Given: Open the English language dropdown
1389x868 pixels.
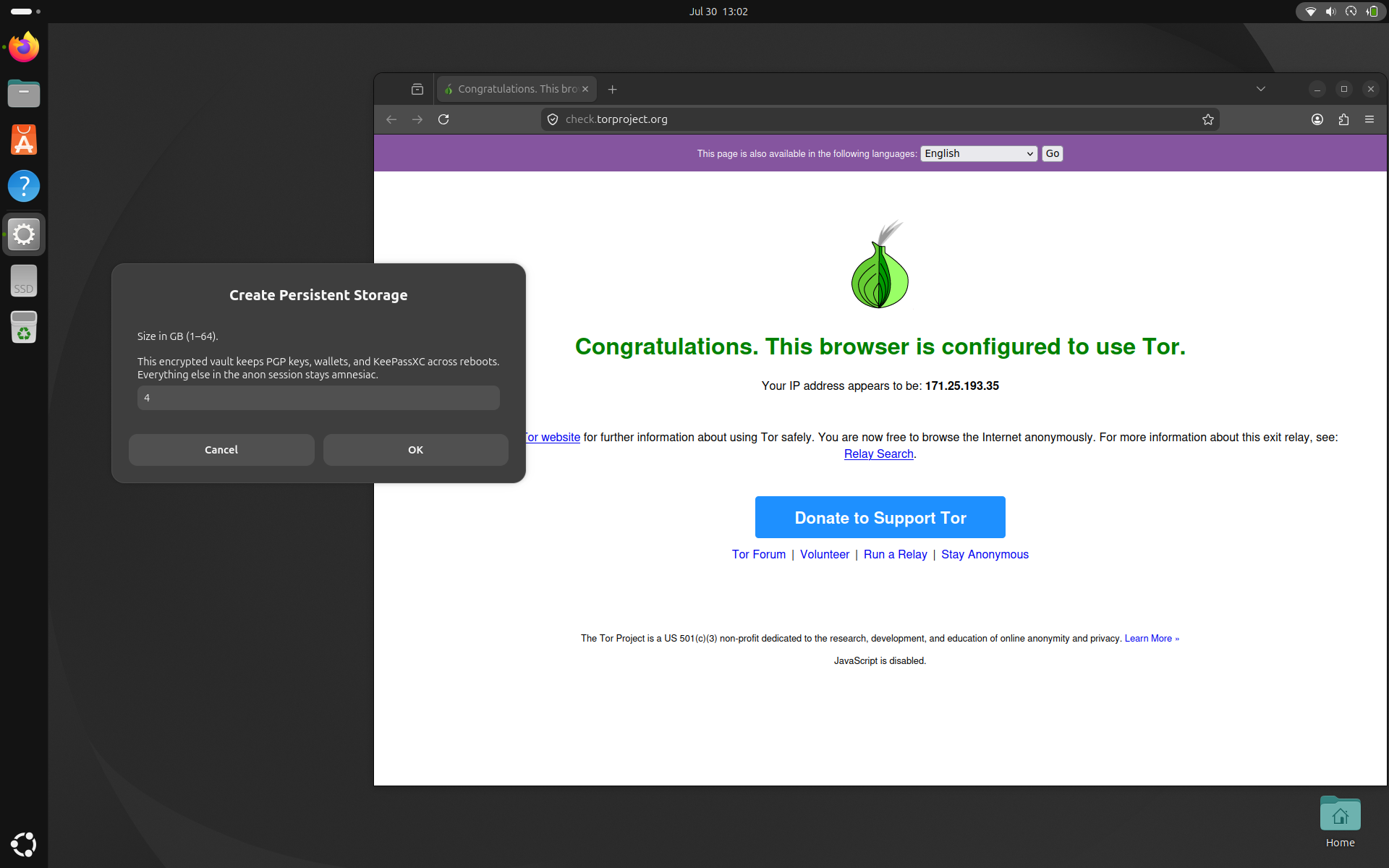Looking at the screenshot, I should (x=979, y=153).
